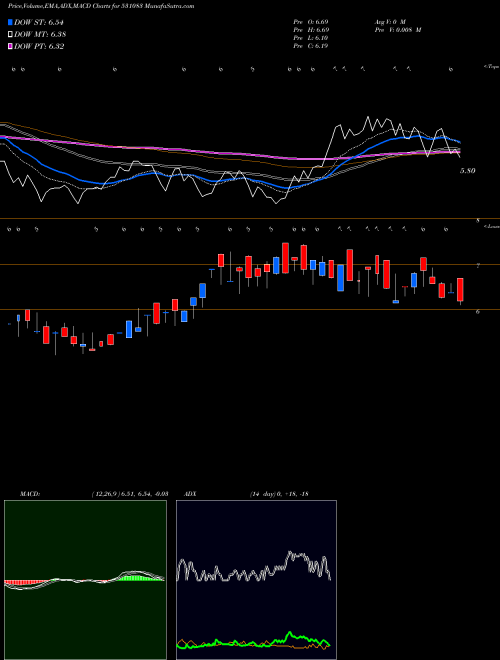Click the last red candlestick on the right
The image size is (500, 660).
coord(460,290)
